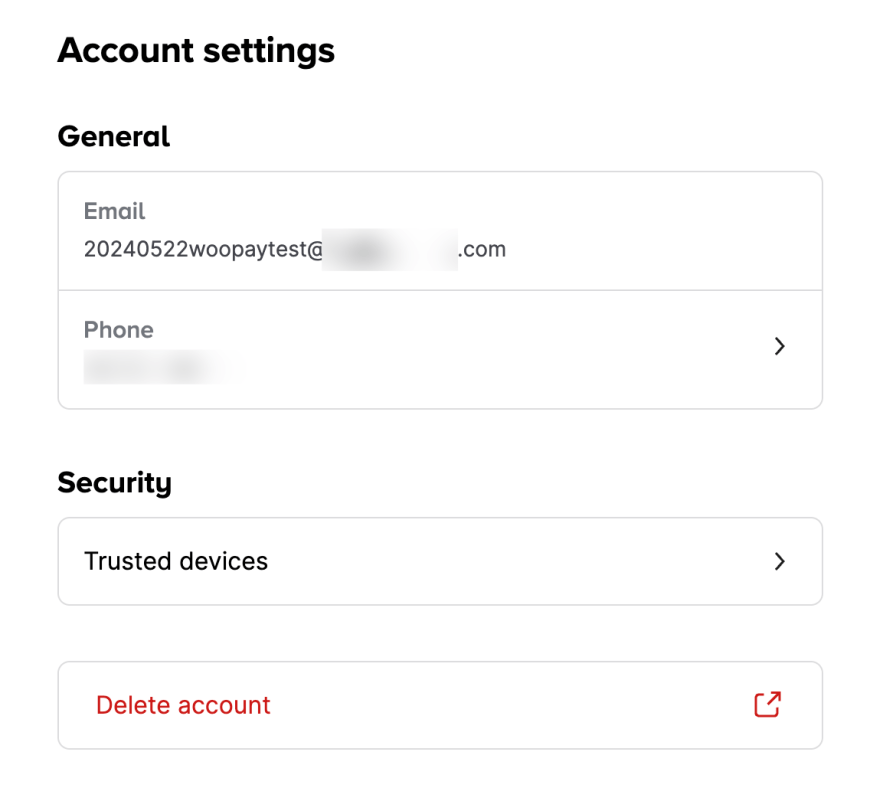Select the Trusted devices label text
896x801 pixels.
click(176, 562)
